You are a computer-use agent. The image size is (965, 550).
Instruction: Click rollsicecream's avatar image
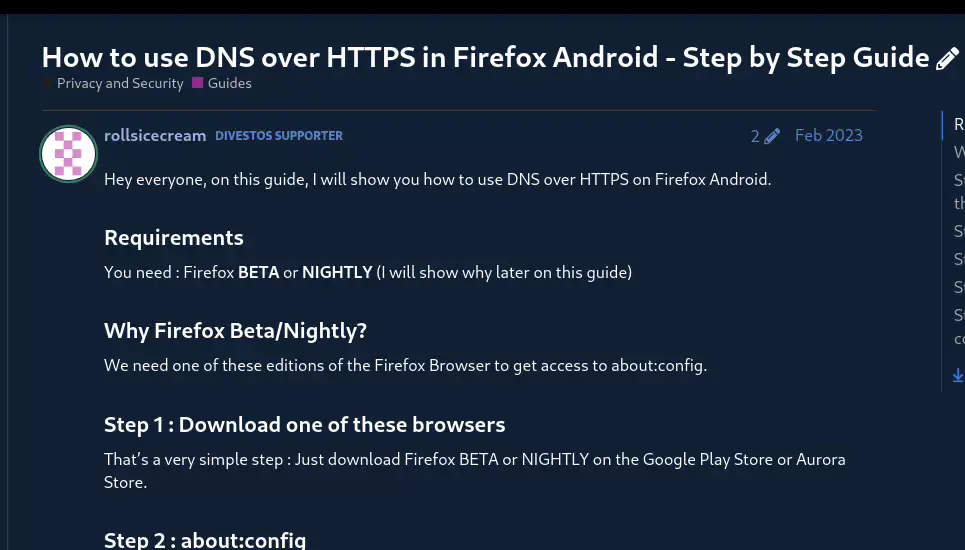point(68,154)
